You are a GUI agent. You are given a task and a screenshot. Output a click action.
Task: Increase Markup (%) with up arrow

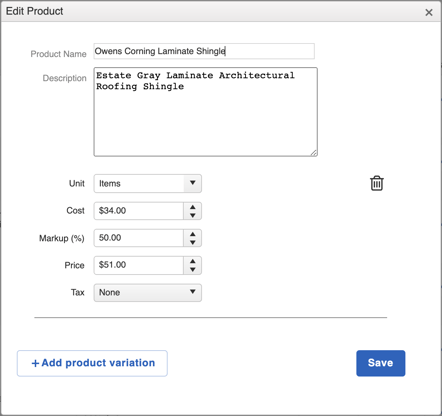(193, 234)
